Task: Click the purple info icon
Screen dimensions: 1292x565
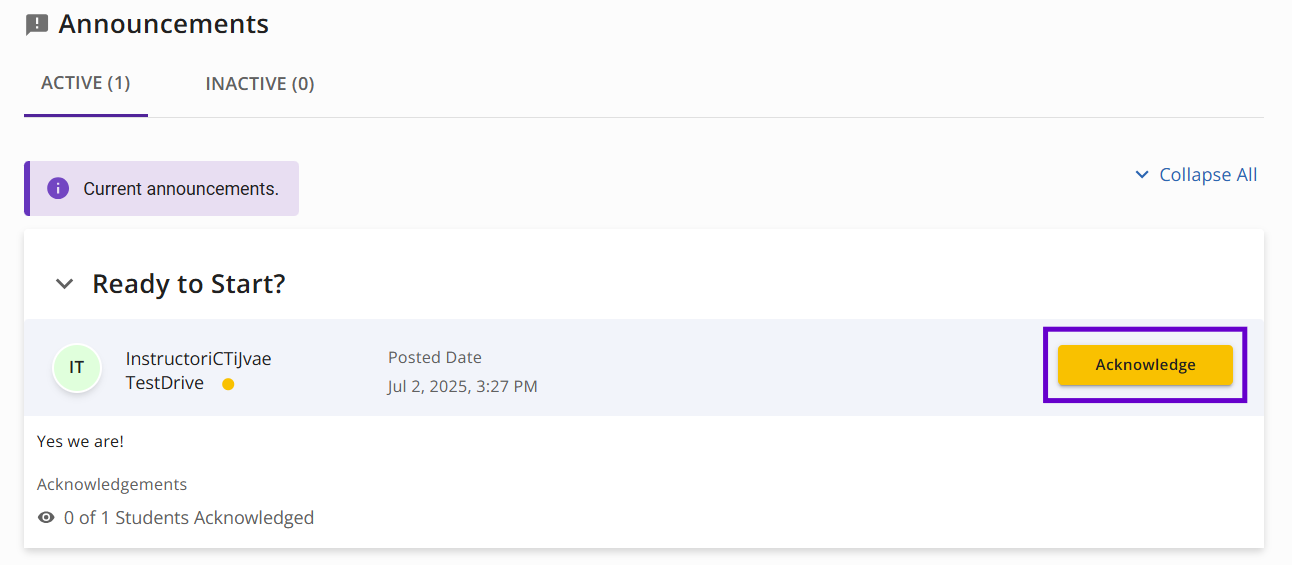Action: pos(58,188)
